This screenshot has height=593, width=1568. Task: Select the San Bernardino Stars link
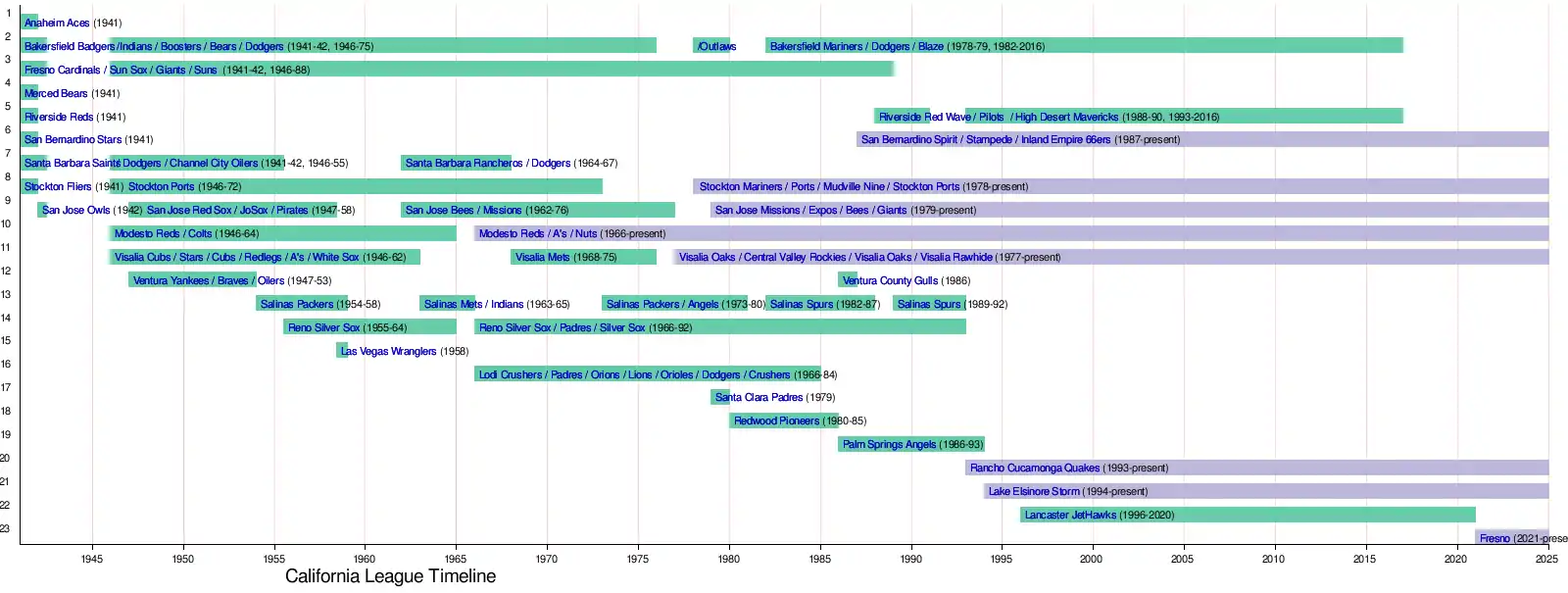[x=73, y=140]
